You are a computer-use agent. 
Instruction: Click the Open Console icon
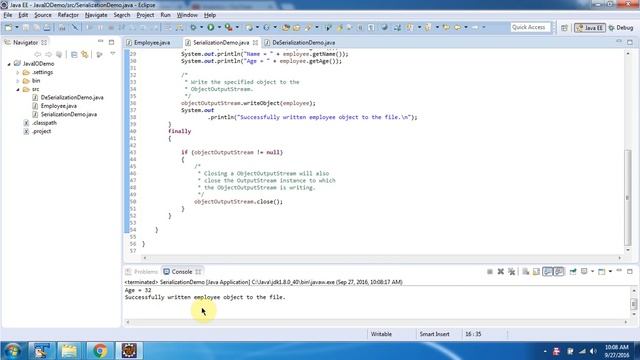coord(602,272)
